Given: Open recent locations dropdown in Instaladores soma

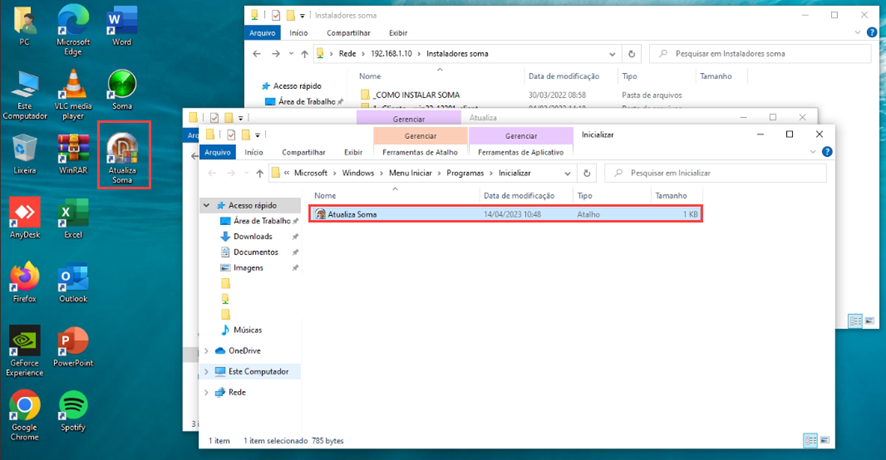Looking at the screenshot, I should pyautogui.click(x=291, y=54).
